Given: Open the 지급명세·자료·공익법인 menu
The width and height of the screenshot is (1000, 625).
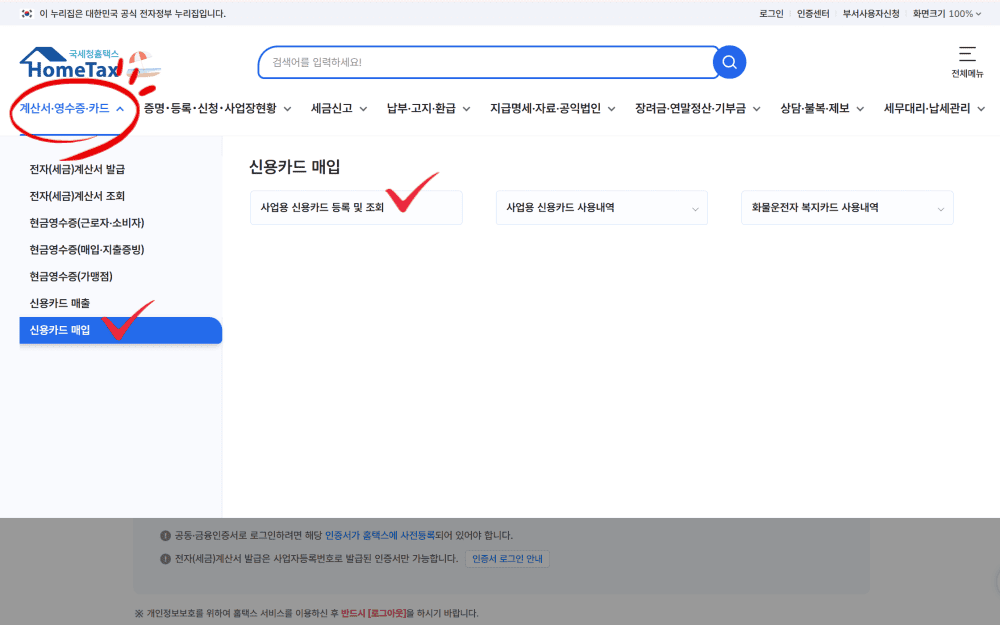Looking at the screenshot, I should pos(552,108).
